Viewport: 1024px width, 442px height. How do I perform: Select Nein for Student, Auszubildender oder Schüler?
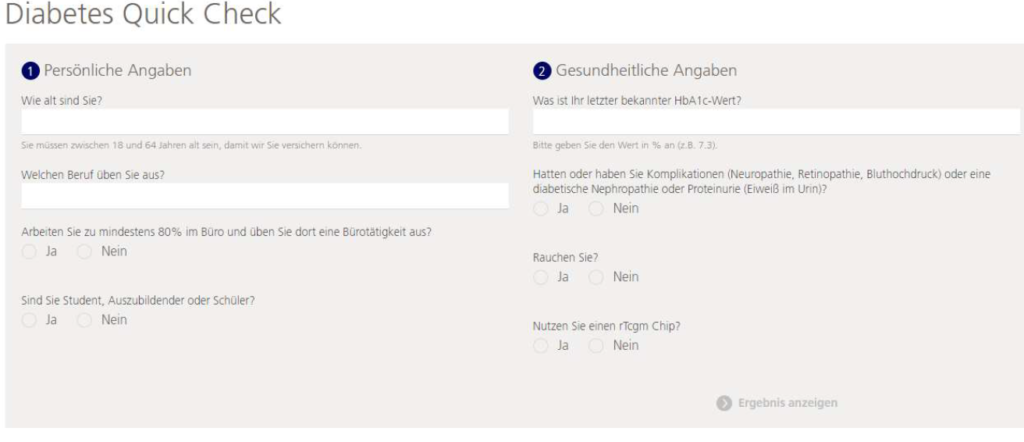coord(84,321)
